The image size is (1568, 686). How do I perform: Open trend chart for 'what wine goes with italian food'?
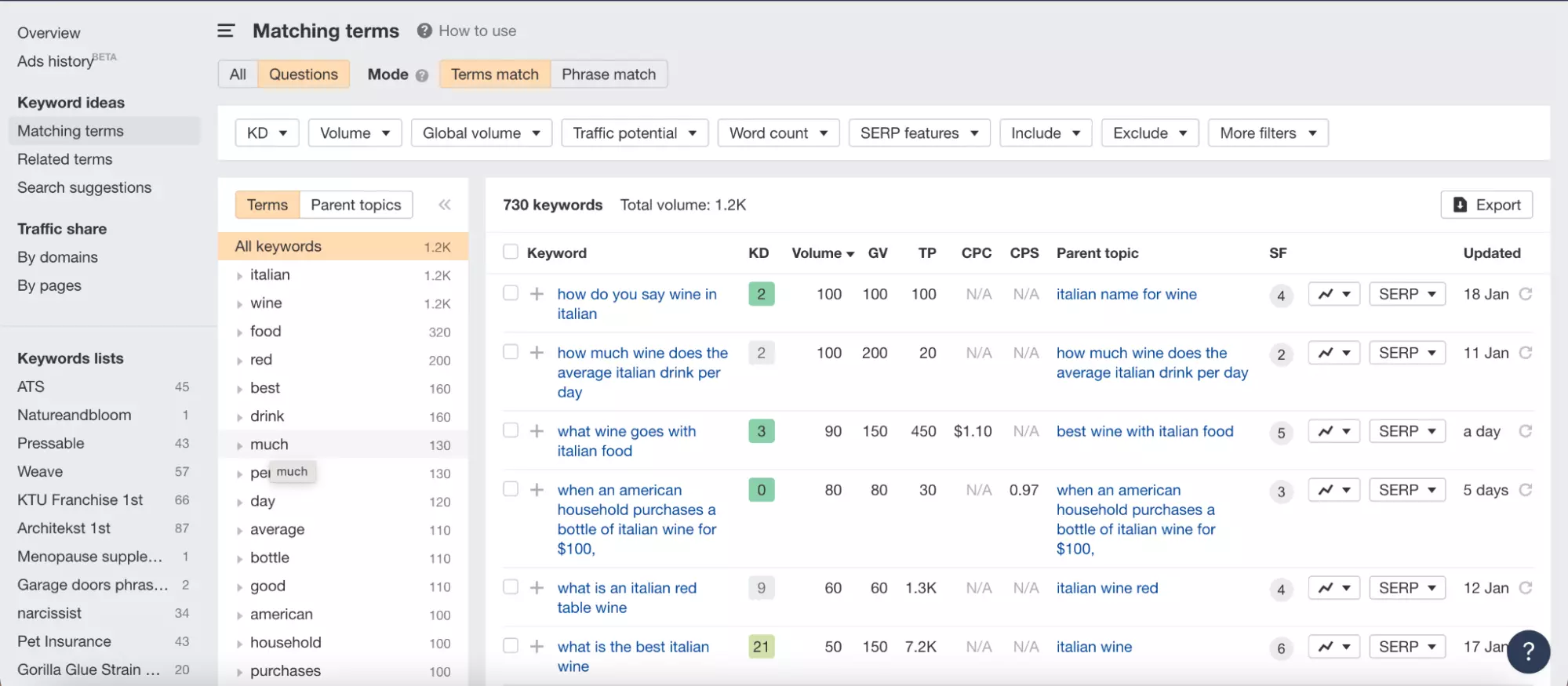click(x=1333, y=431)
